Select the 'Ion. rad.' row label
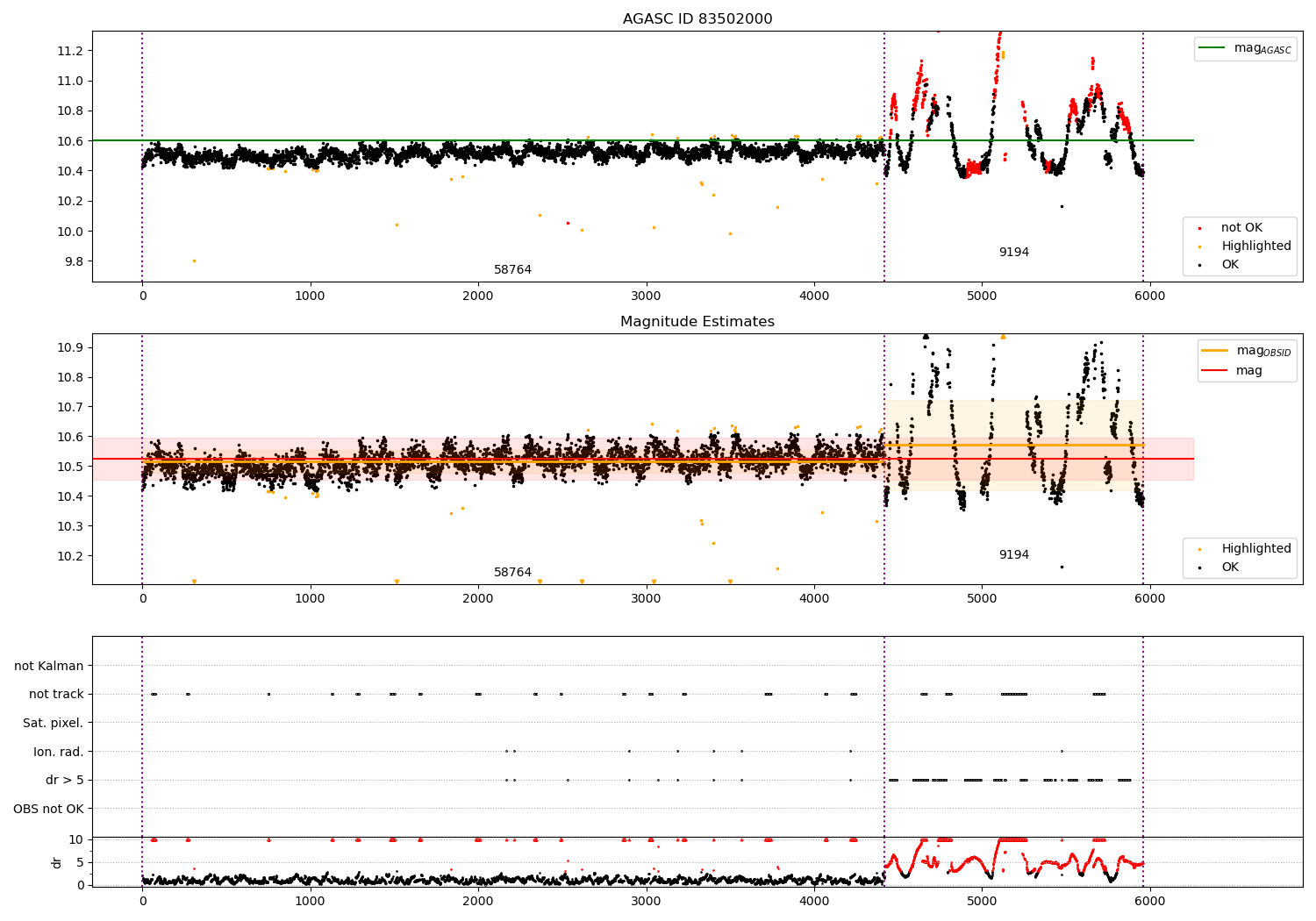This screenshot has height=921, width=1316. (x=59, y=752)
